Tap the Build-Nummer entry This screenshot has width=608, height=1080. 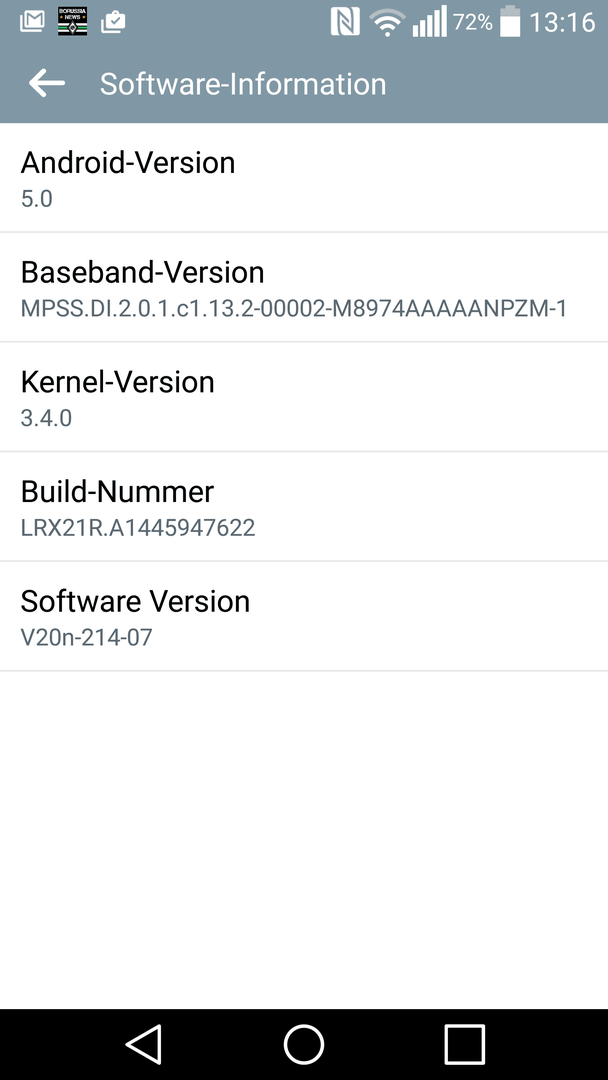click(304, 507)
